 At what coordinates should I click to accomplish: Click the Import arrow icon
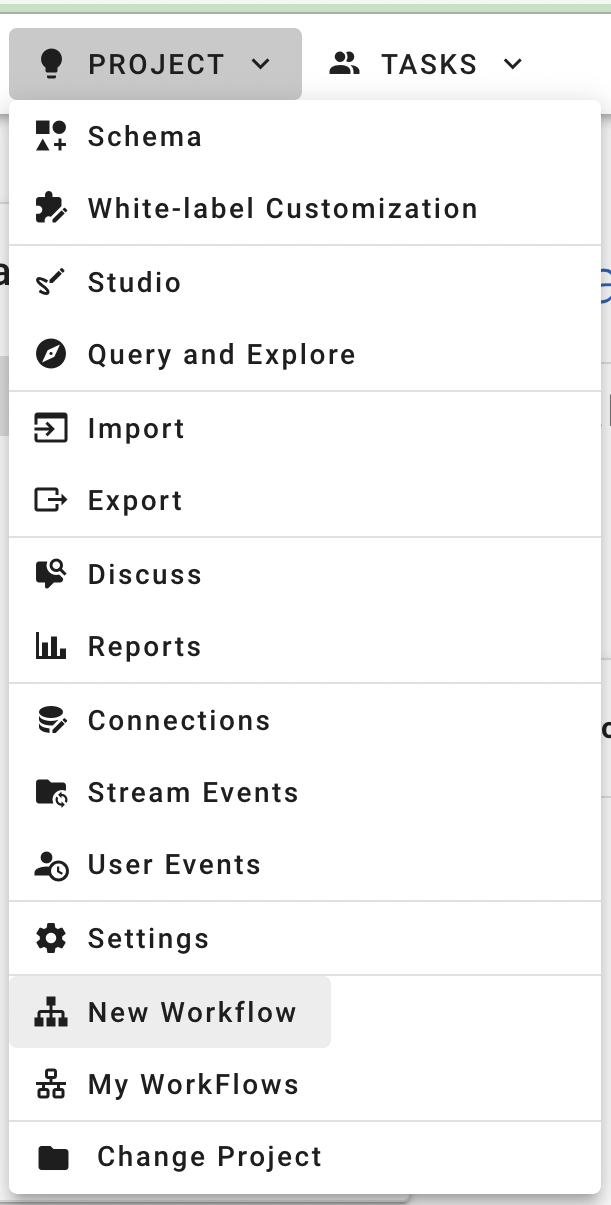pos(51,428)
